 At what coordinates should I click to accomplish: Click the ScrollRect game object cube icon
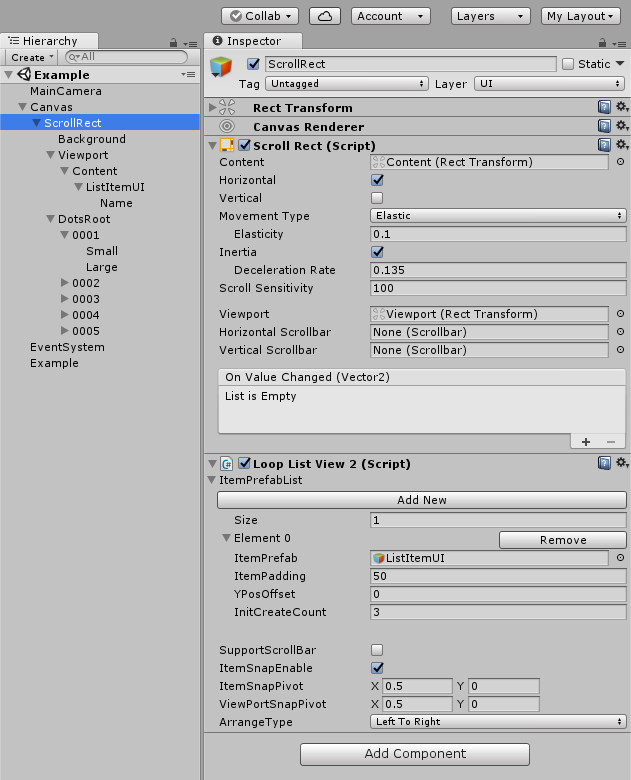pyautogui.click(x=221, y=67)
